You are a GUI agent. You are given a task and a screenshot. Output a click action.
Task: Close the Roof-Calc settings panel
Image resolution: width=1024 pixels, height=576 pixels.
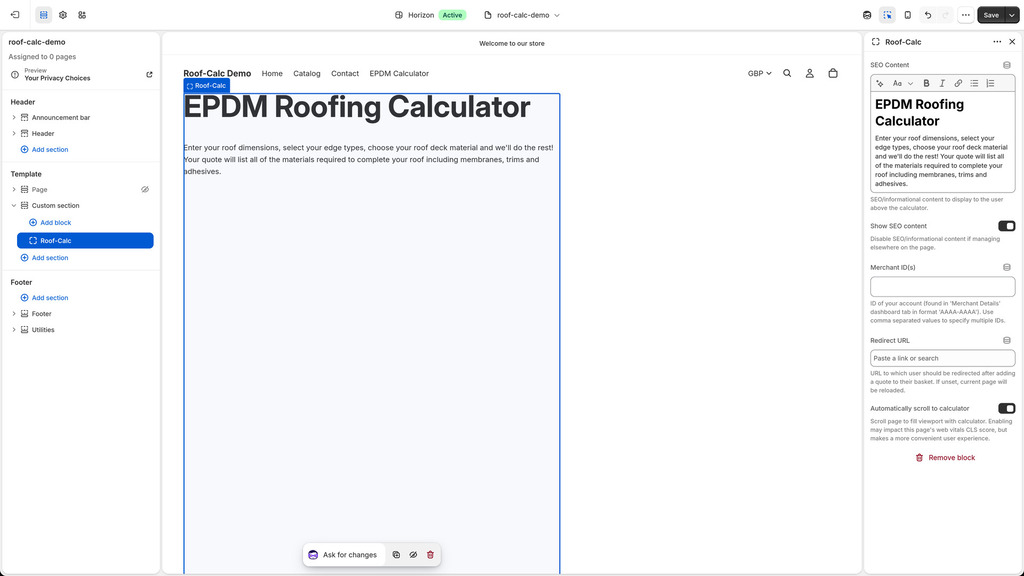point(1012,42)
